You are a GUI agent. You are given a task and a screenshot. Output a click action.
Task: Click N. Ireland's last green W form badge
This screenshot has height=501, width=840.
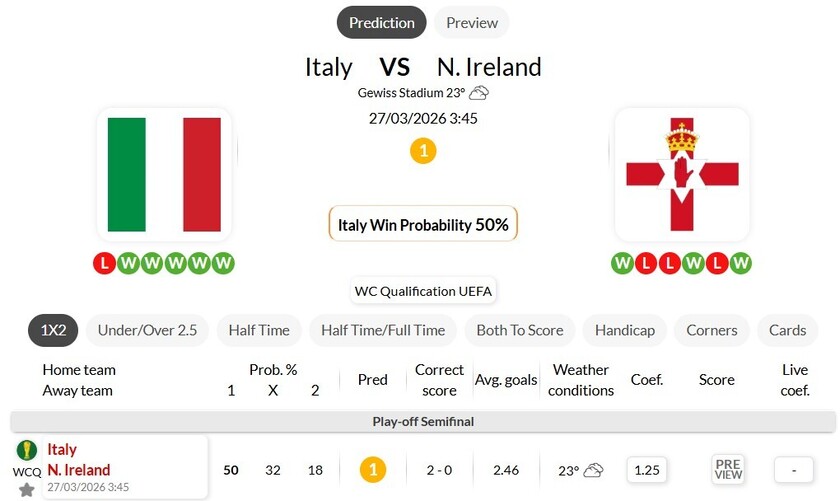click(740, 263)
